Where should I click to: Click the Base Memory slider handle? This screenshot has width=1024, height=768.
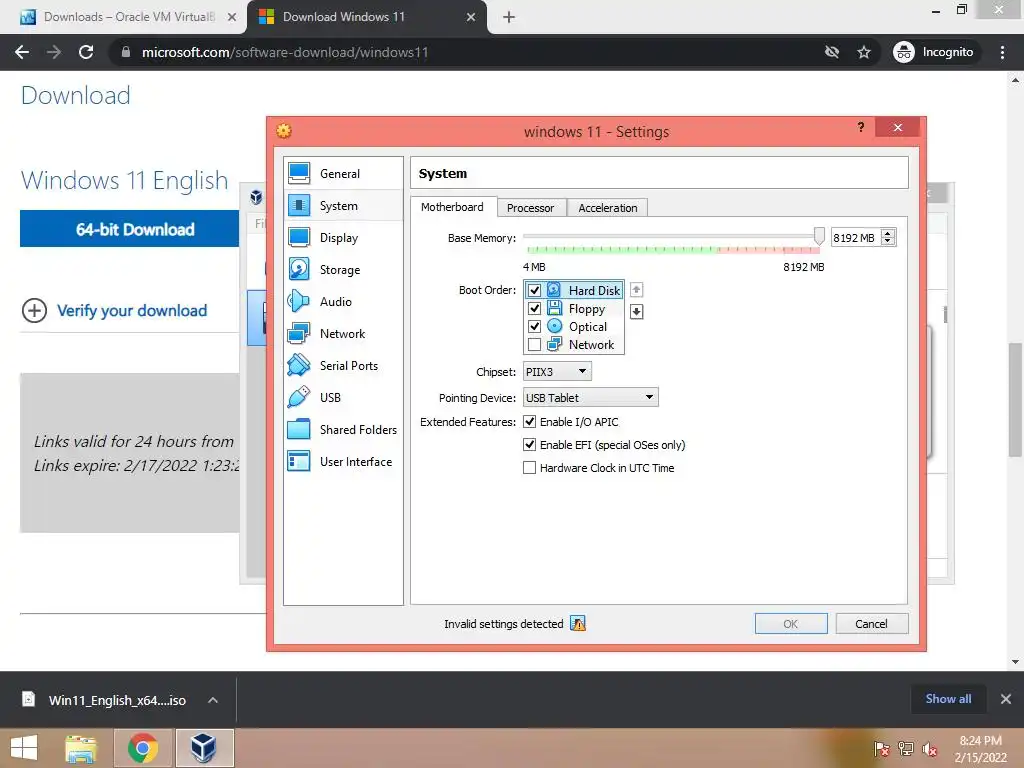coord(819,236)
